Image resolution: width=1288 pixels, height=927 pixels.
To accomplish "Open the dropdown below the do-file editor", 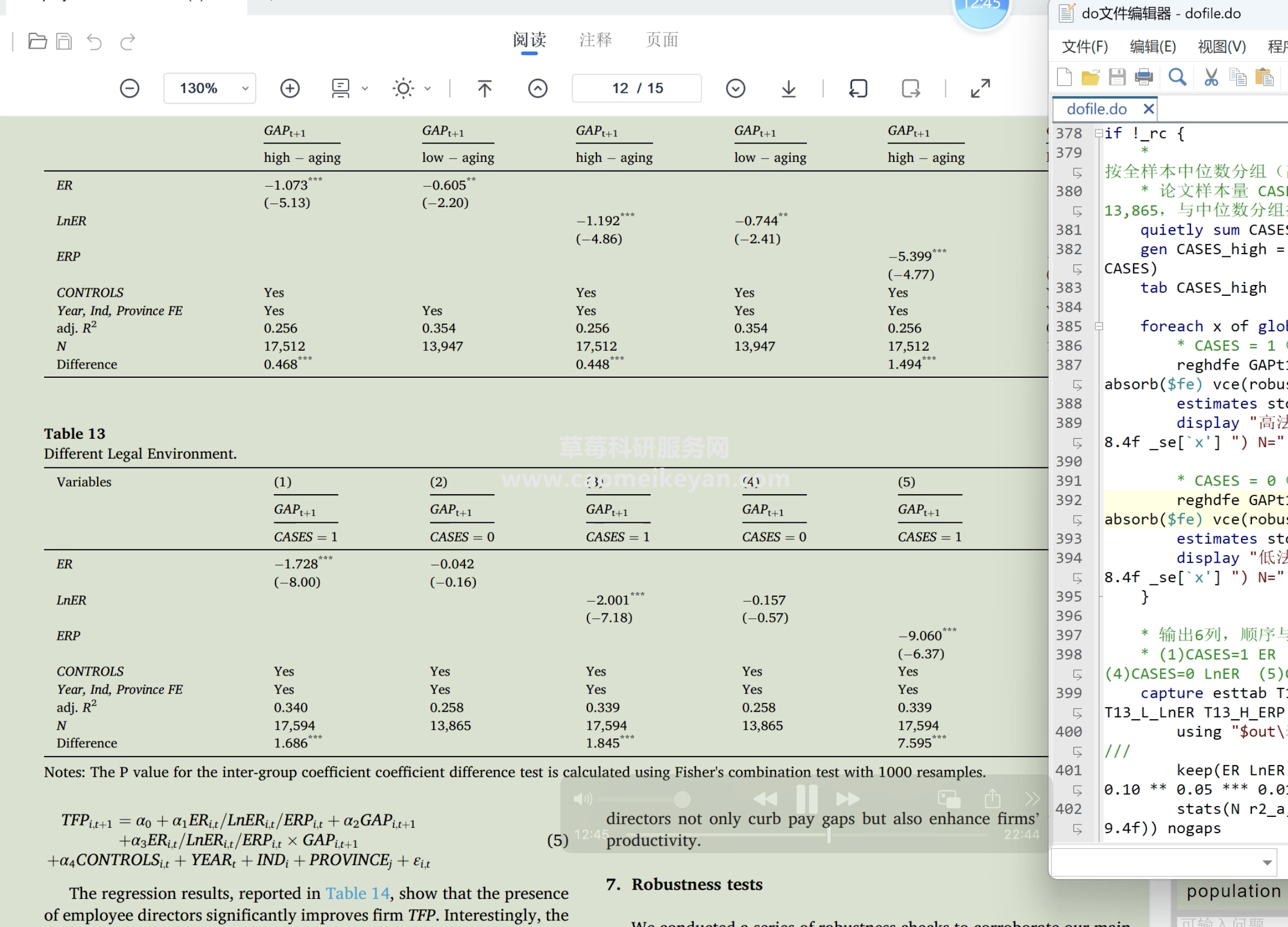I will (1266, 862).
